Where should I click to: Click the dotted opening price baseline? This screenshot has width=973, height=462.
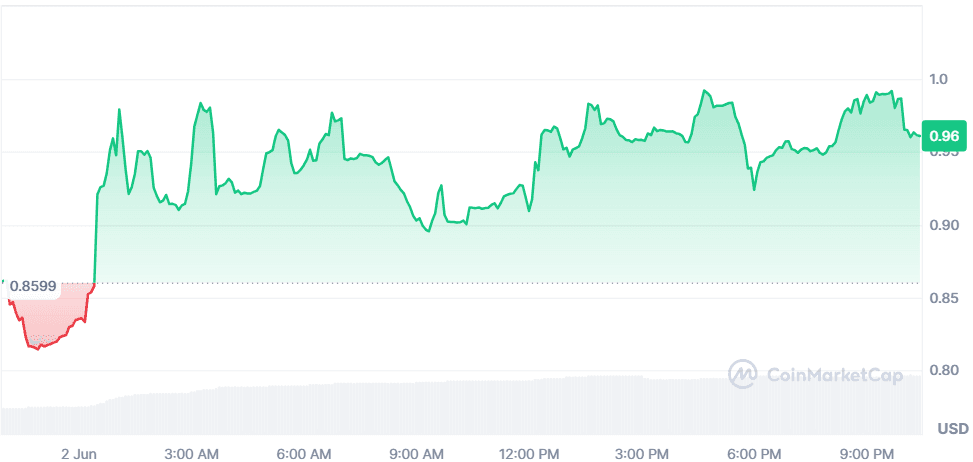pyautogui.click(x=500, y=283)
